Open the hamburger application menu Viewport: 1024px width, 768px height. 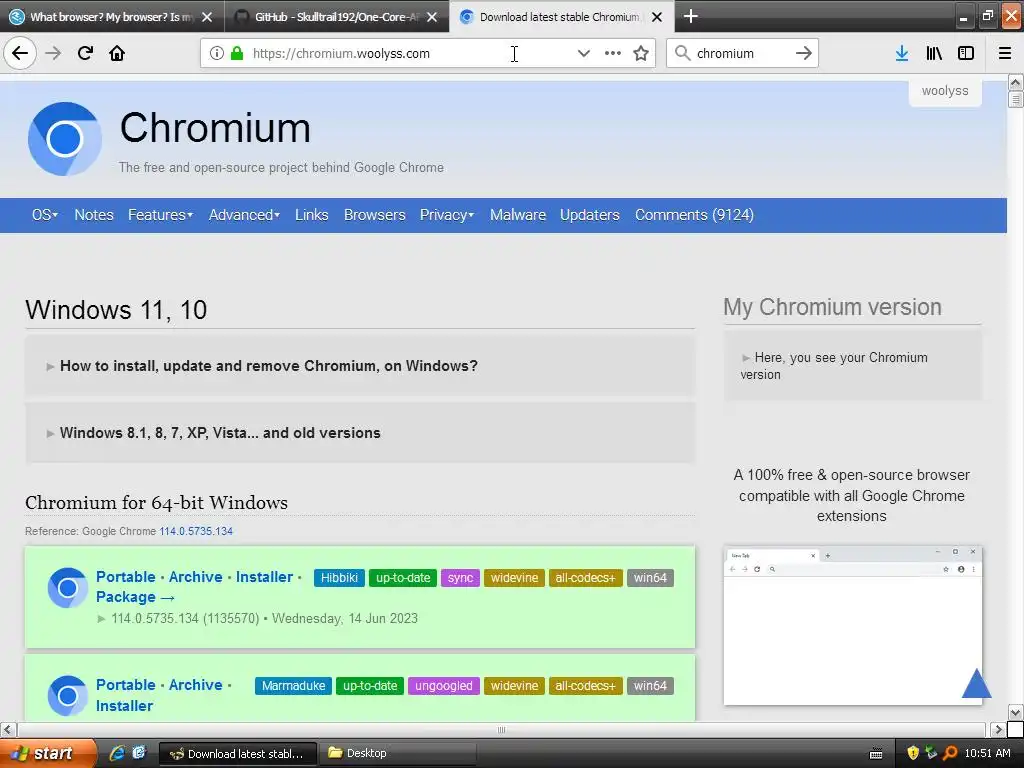(1005, 53)
